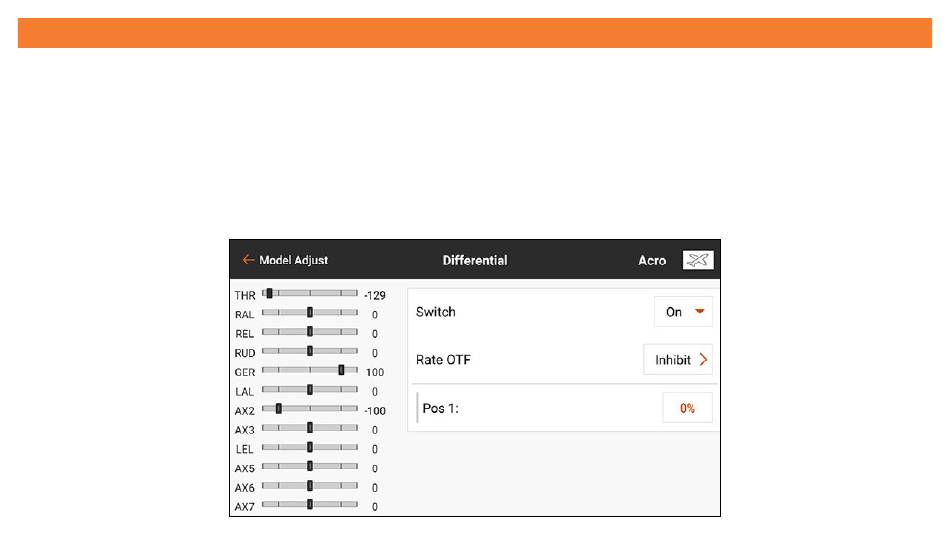Click the Rate OTF row label
This screenshot has height=534, width=950.
(443, 359)
